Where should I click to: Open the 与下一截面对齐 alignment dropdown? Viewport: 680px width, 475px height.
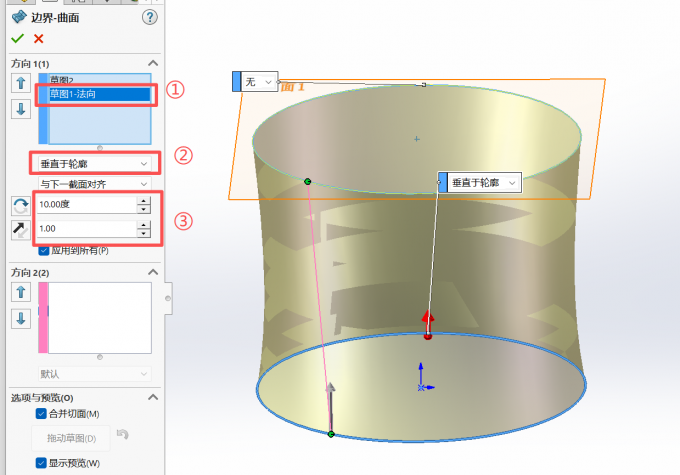click(x=95, y=184)
